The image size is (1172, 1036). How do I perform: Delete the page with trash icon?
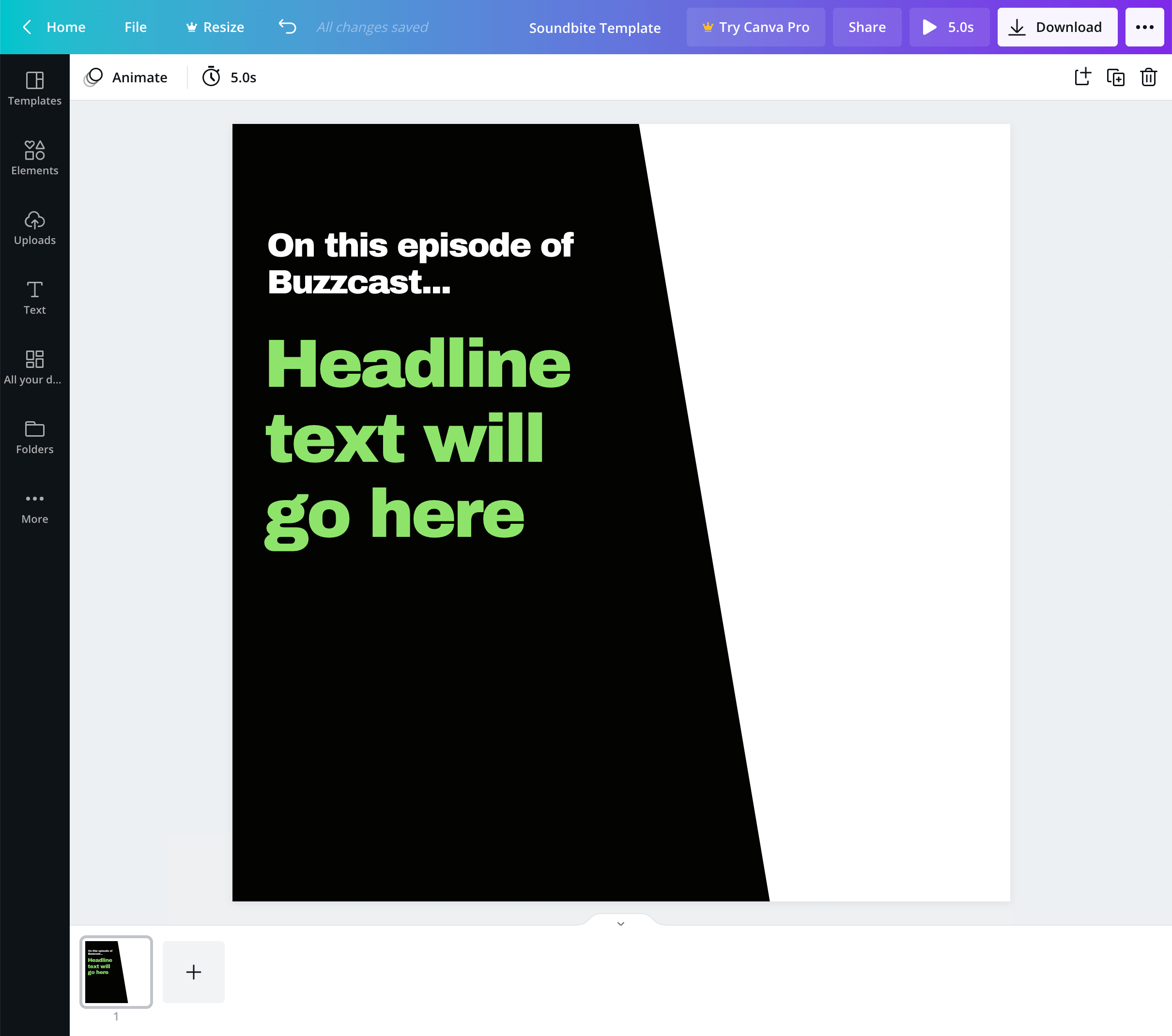point(1148,77)
